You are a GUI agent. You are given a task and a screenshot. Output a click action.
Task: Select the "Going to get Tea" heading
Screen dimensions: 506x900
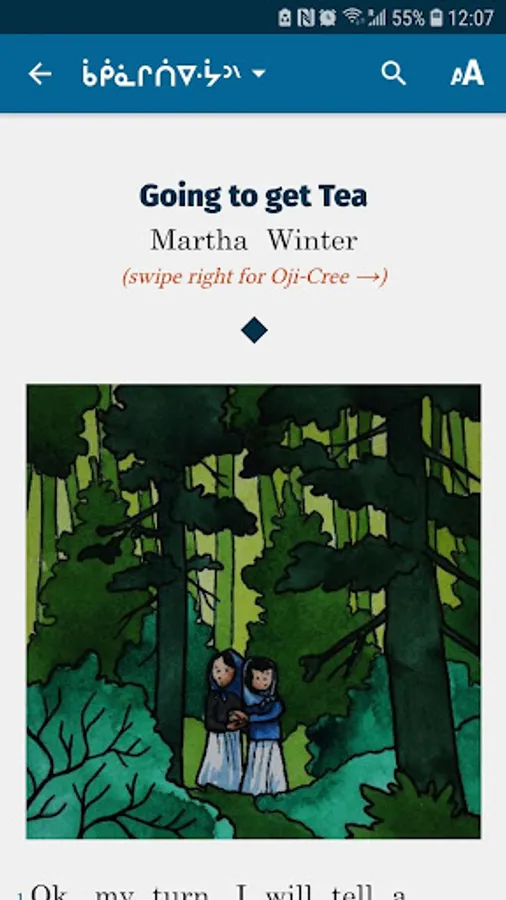[253, 196]
